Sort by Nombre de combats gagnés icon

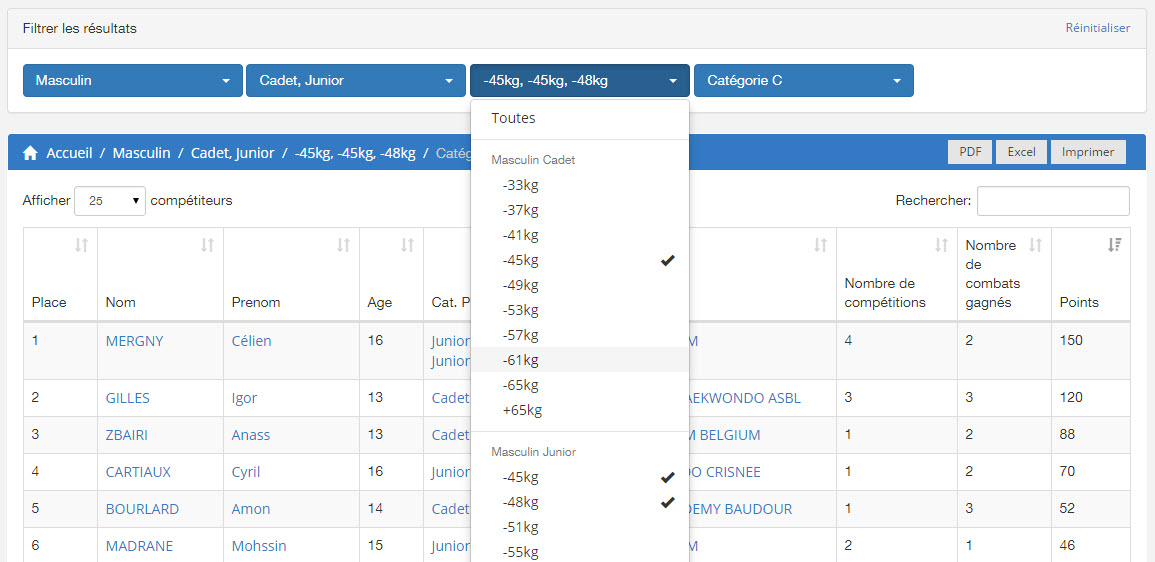pyautogui.click(x=1036, y=245)
